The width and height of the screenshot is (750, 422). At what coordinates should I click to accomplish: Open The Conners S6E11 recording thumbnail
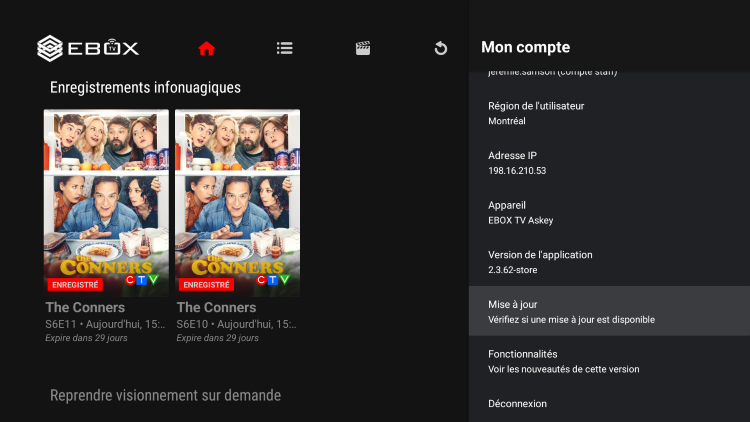pyautogui.click(x=106, y=203)
